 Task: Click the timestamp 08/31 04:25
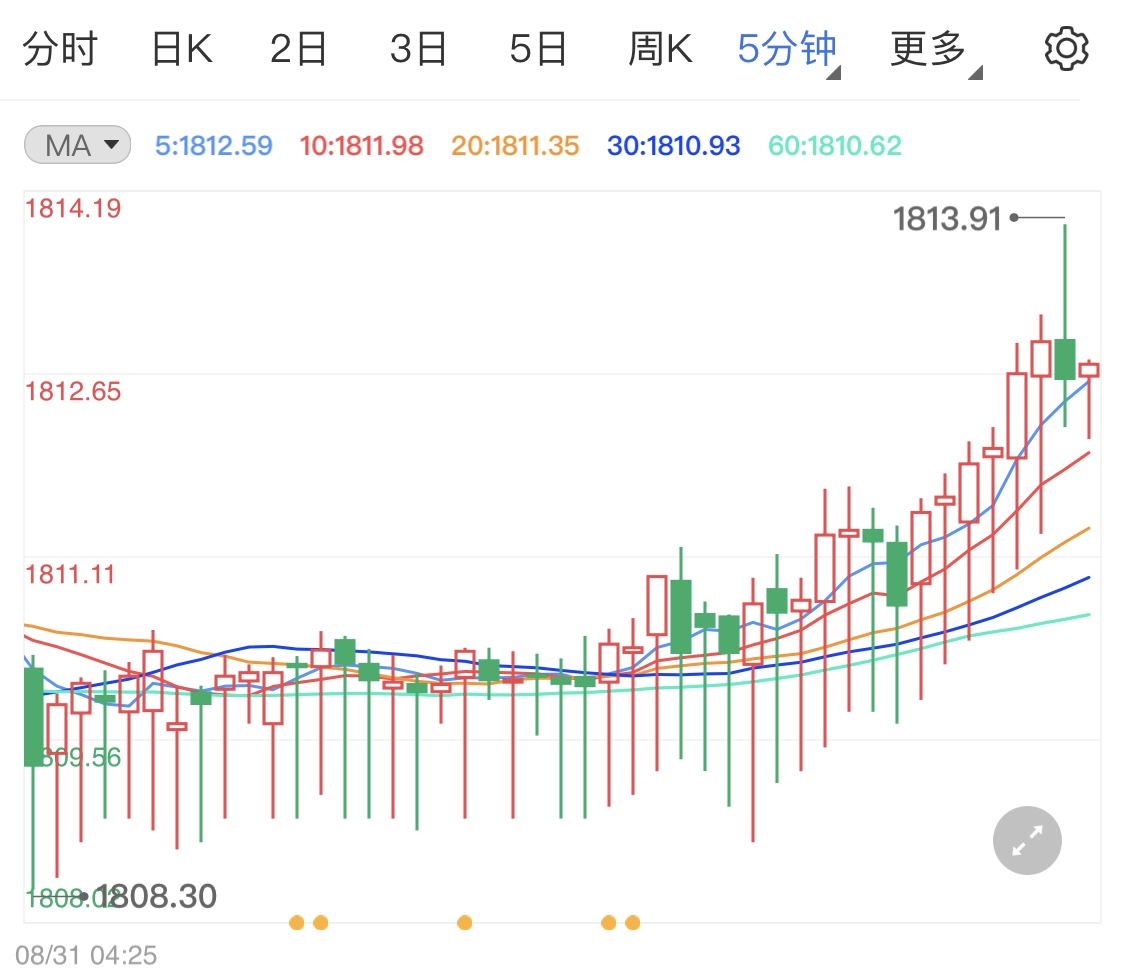(86, 956)
